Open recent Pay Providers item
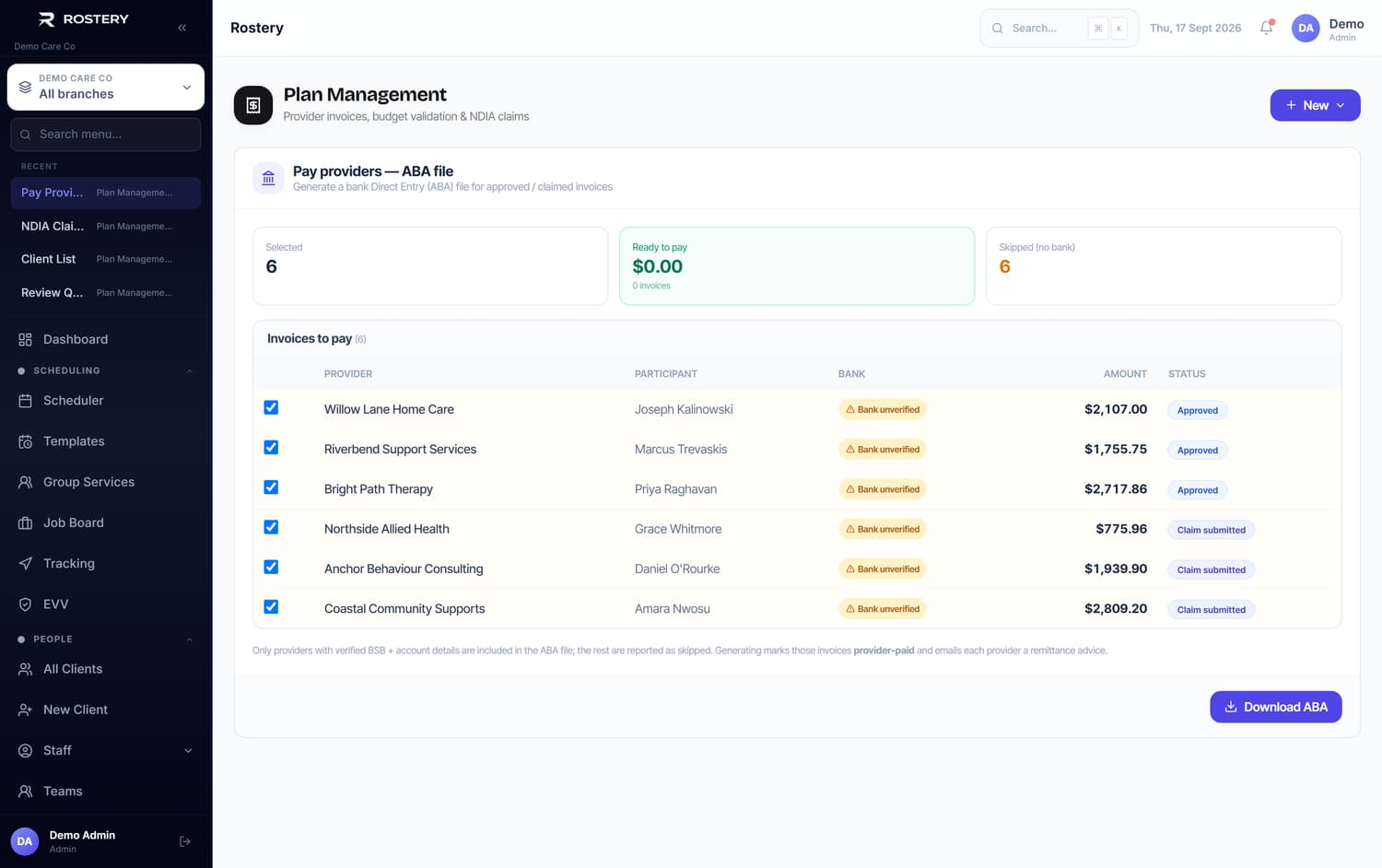Viewport: 1382px width, 868px height. tap(106, 193)
